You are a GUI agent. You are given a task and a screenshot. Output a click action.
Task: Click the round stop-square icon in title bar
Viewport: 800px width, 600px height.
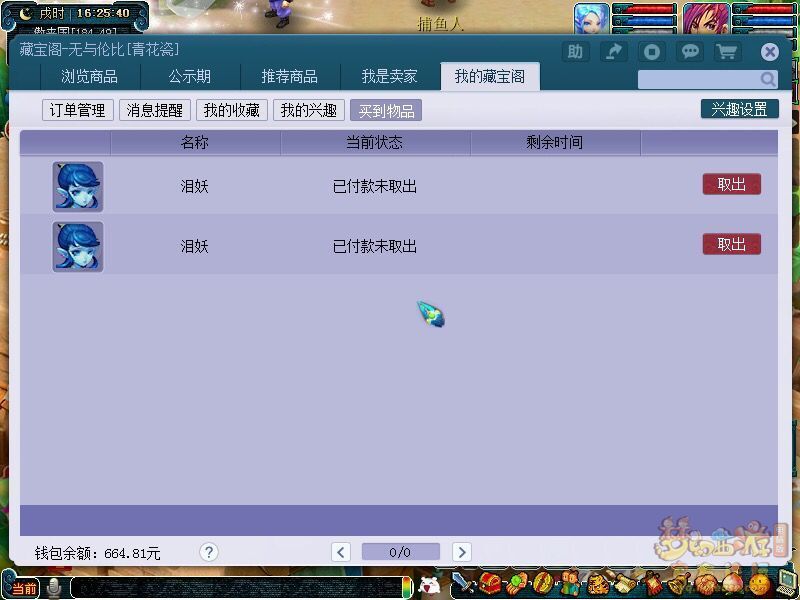[652, 52]
